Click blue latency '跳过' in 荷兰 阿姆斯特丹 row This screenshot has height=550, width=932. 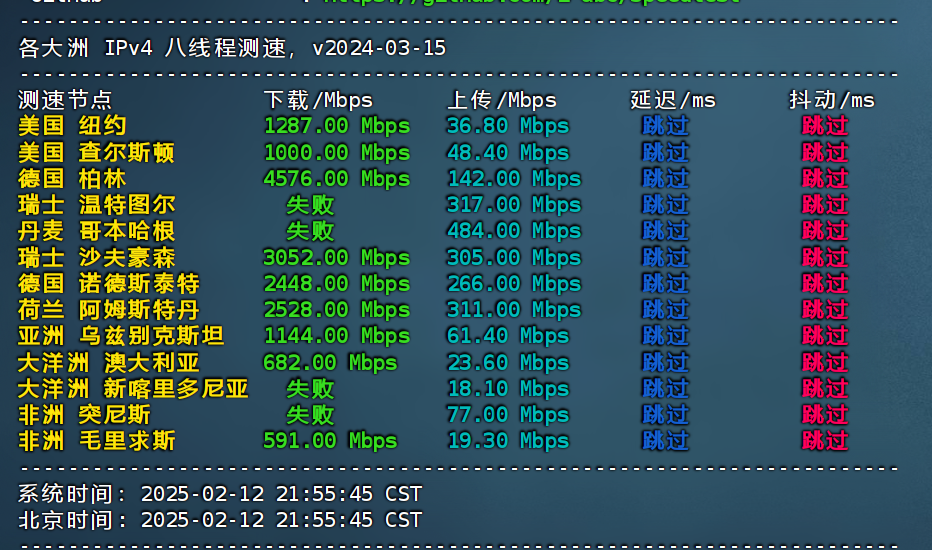click(x=665, y=310)
